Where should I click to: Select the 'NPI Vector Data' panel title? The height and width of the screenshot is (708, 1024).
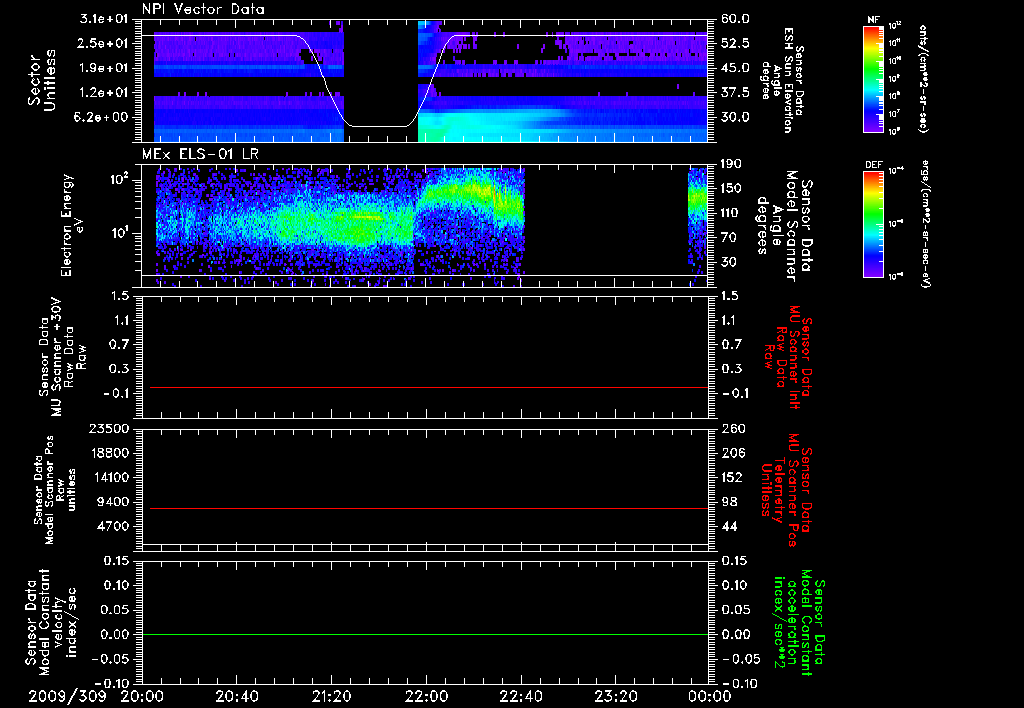click(x=203, y=9)
